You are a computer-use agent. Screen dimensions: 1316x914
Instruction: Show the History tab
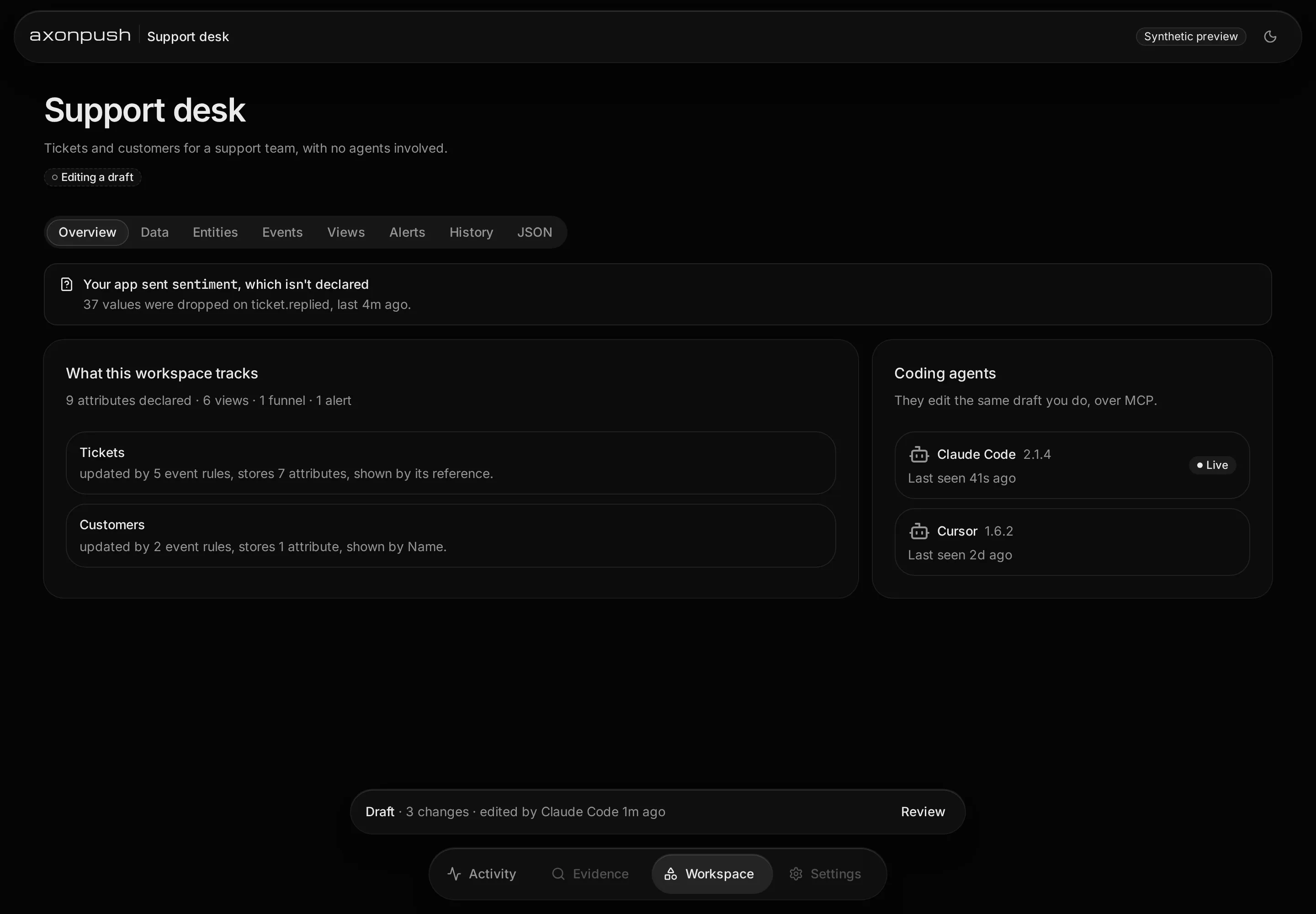pyautogui.click(x=471, y=232)
